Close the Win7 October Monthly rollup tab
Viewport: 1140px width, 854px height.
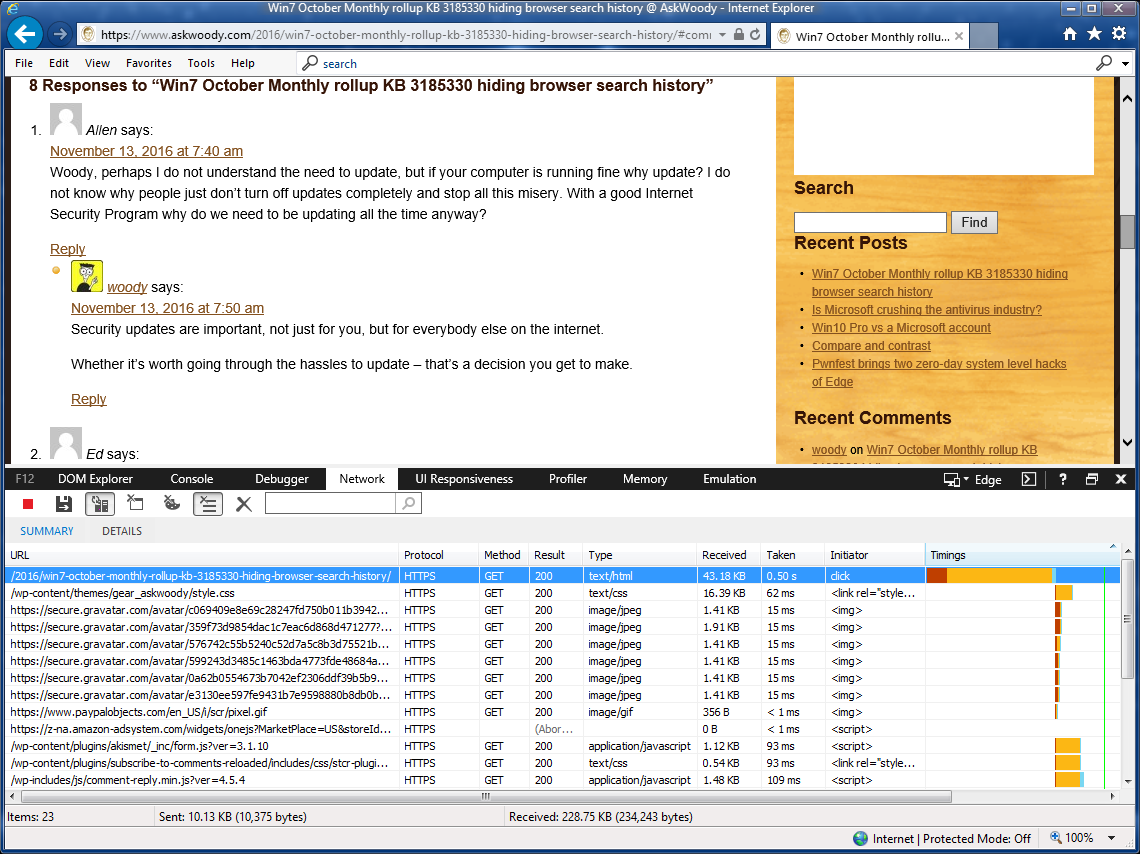click(x=959, y=36)
